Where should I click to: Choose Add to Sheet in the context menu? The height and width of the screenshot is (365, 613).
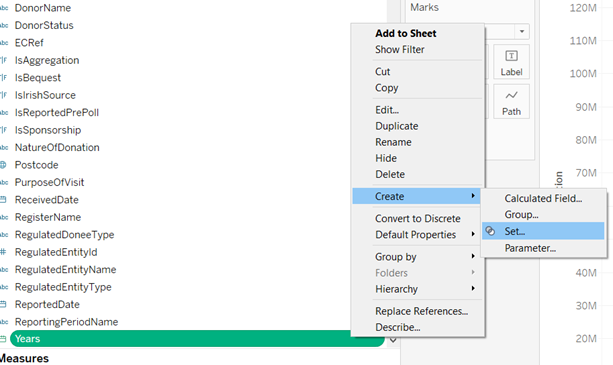405,34
